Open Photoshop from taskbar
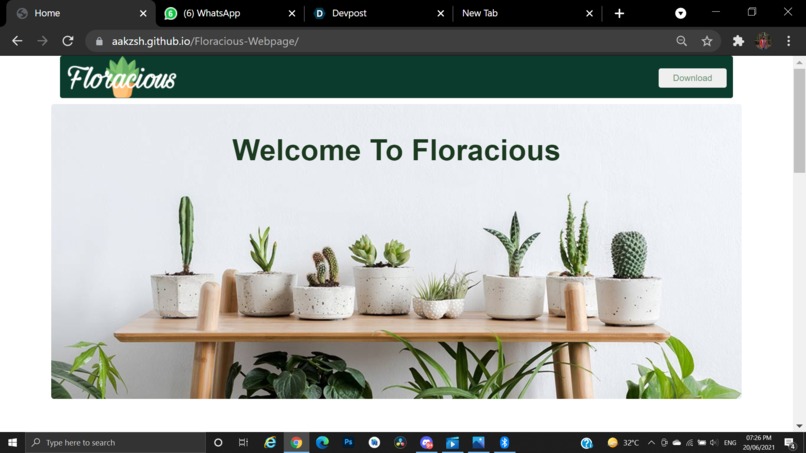This screenshot has height=453, width=806. [348, 442]
